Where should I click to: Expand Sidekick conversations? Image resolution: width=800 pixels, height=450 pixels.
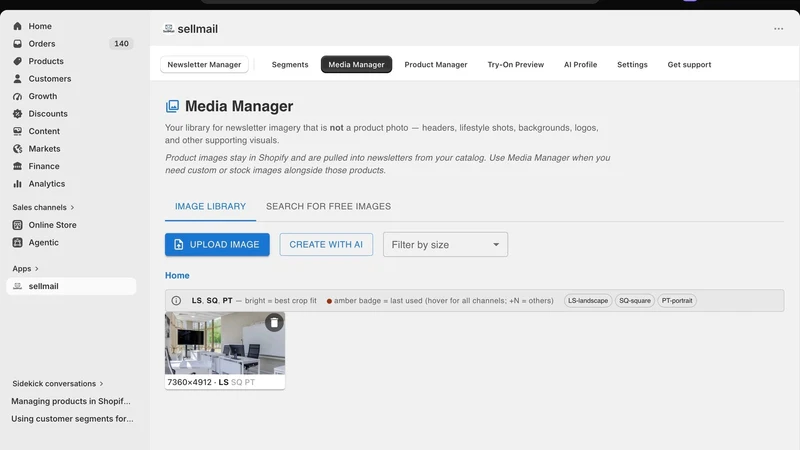pos(58,384)
